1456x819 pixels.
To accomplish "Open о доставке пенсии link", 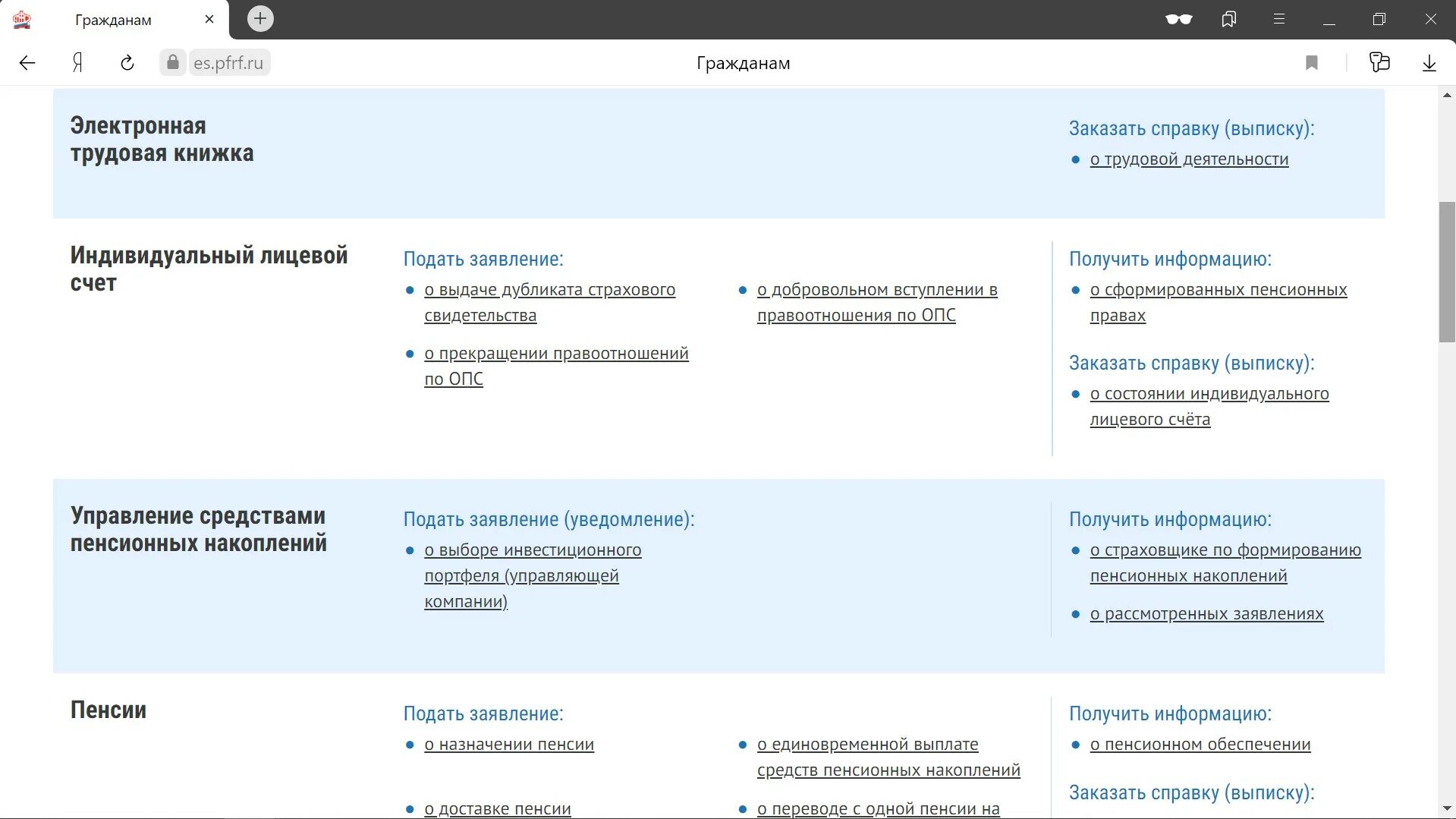I will coord(498,809).
